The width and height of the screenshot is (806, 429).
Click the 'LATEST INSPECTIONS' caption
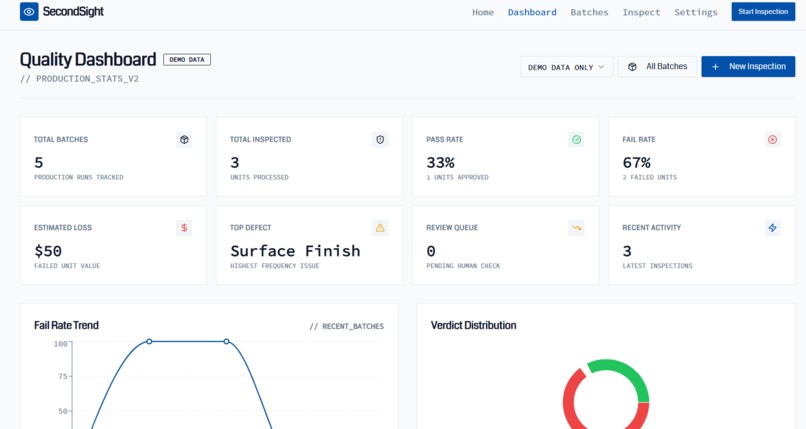657,266
